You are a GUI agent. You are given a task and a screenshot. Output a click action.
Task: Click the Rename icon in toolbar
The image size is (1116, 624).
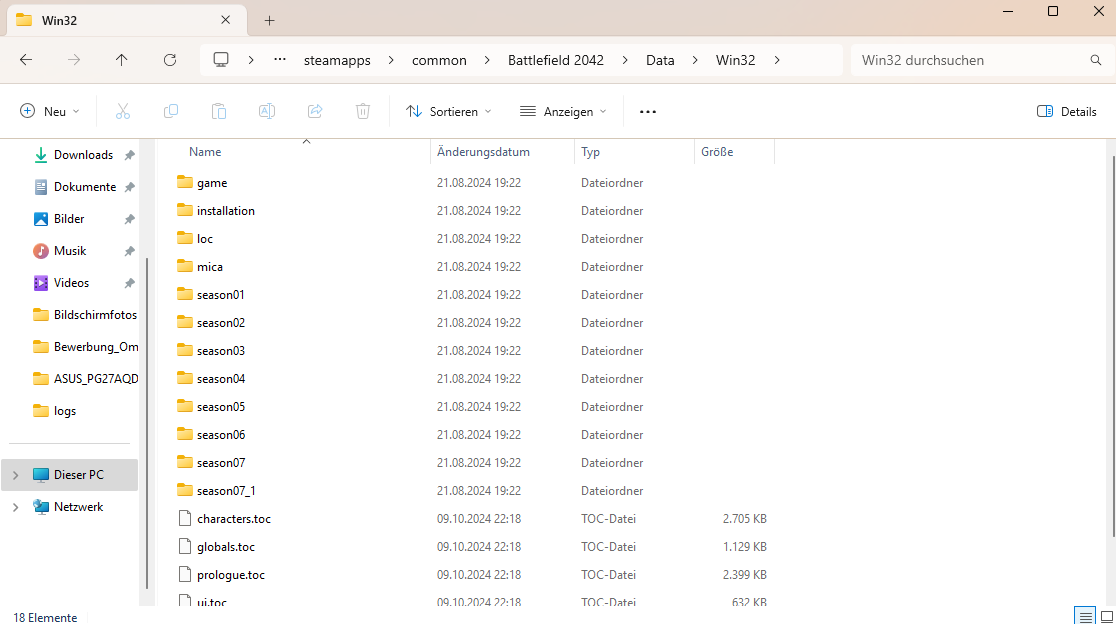pos(267,111)
